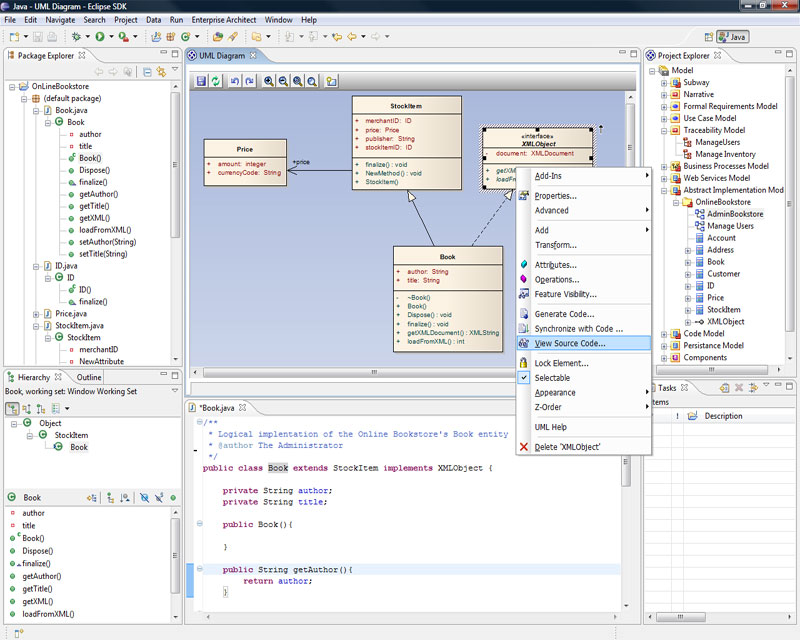Click the Java perspective button
800x640 pixels.
coord(731,37)
